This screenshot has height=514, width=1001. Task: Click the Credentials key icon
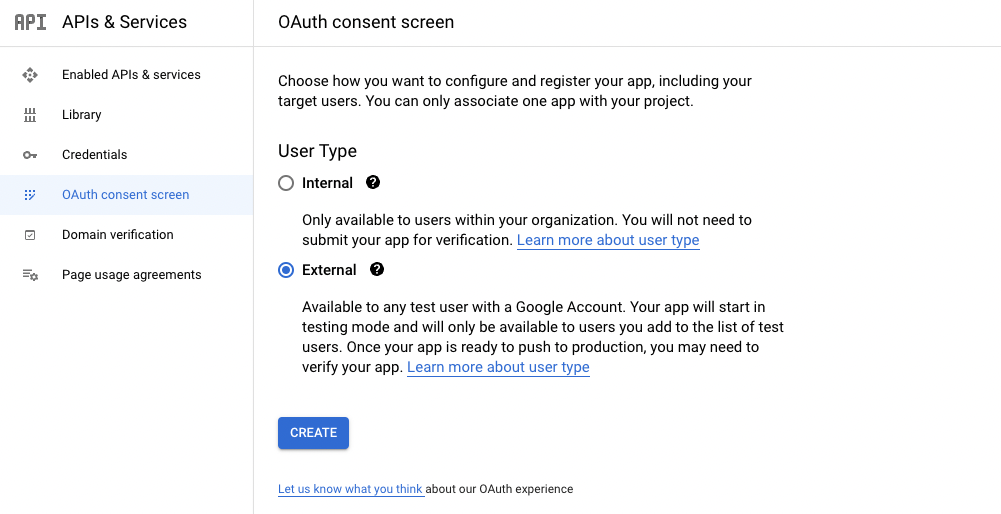pos(30,155)
